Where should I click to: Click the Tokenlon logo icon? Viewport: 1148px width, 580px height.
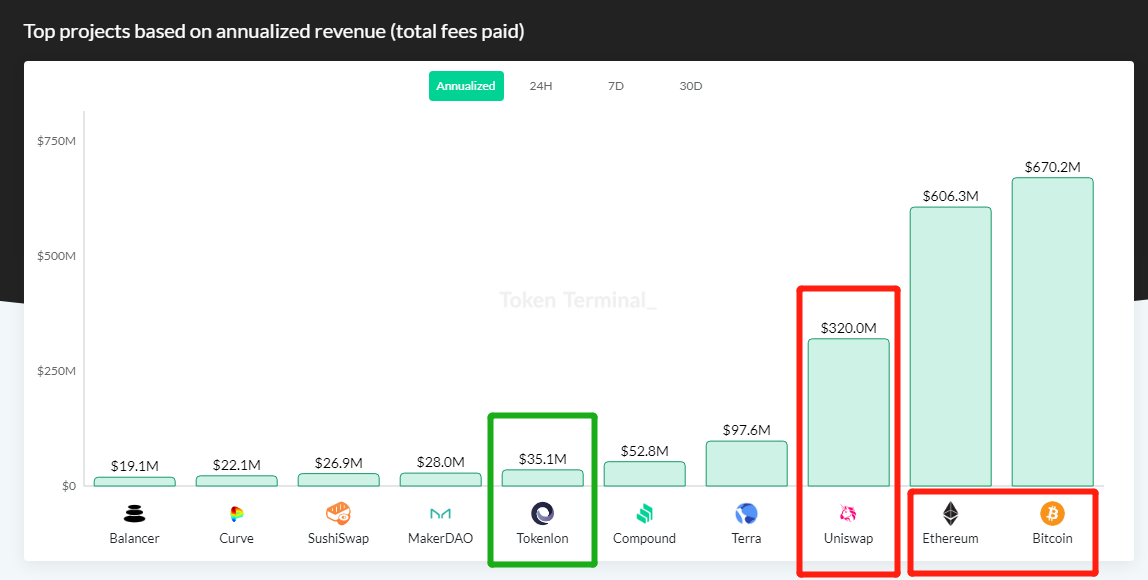click(543, 513)
